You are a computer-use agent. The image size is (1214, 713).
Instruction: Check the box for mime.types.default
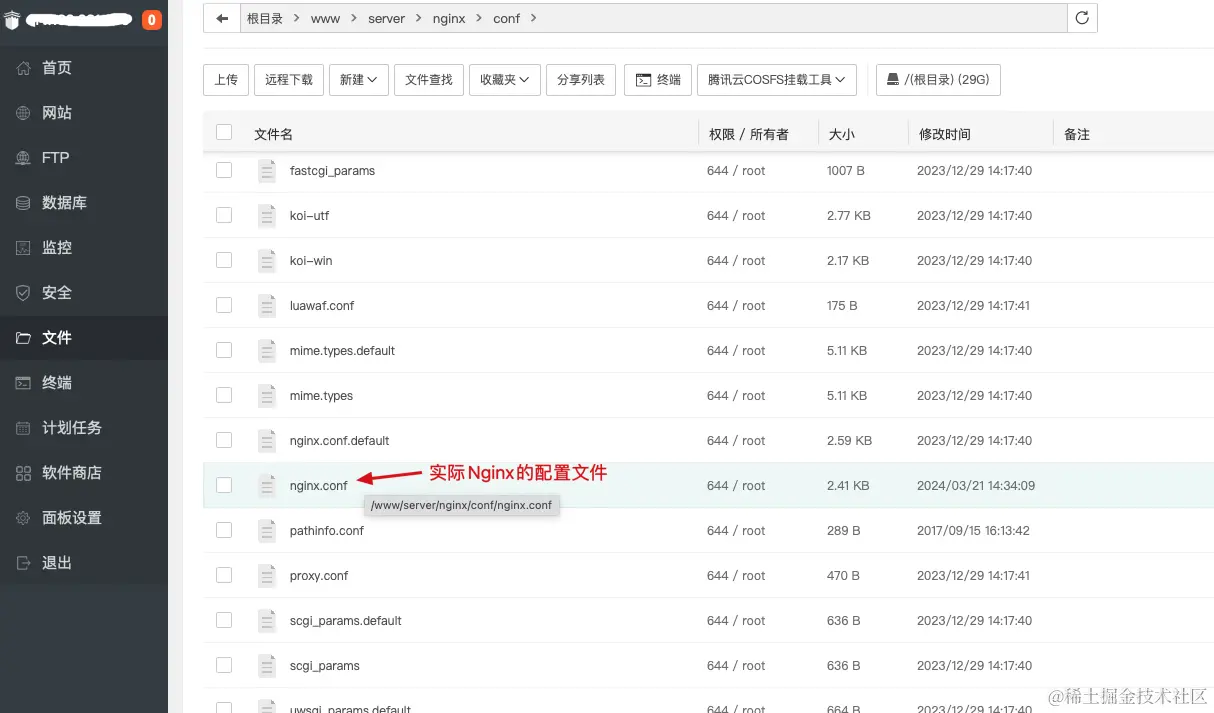(224, 350)
